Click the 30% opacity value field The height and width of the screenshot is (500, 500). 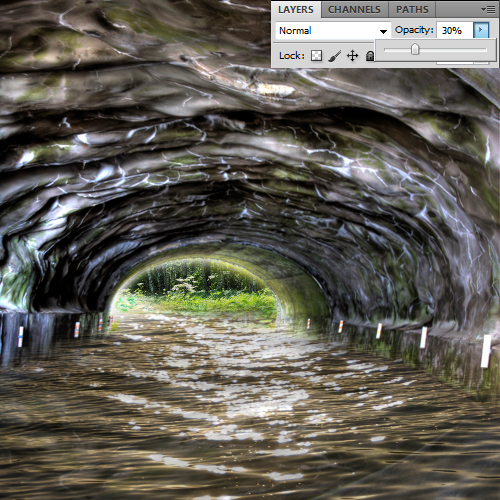[455, 31]
